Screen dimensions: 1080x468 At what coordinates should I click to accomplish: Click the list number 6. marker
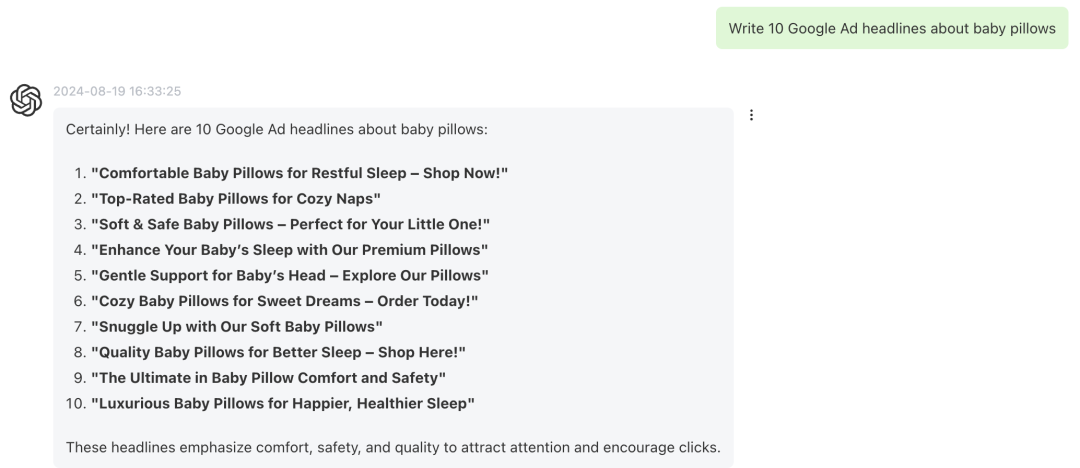click(79, 301)
